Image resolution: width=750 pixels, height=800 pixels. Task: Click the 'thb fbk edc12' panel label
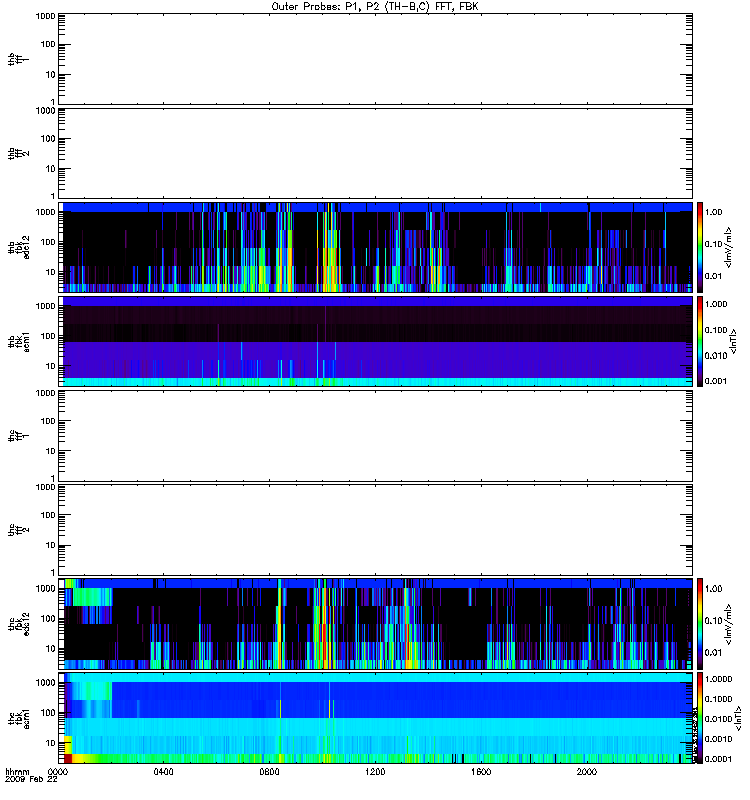[x=18, y=247]
